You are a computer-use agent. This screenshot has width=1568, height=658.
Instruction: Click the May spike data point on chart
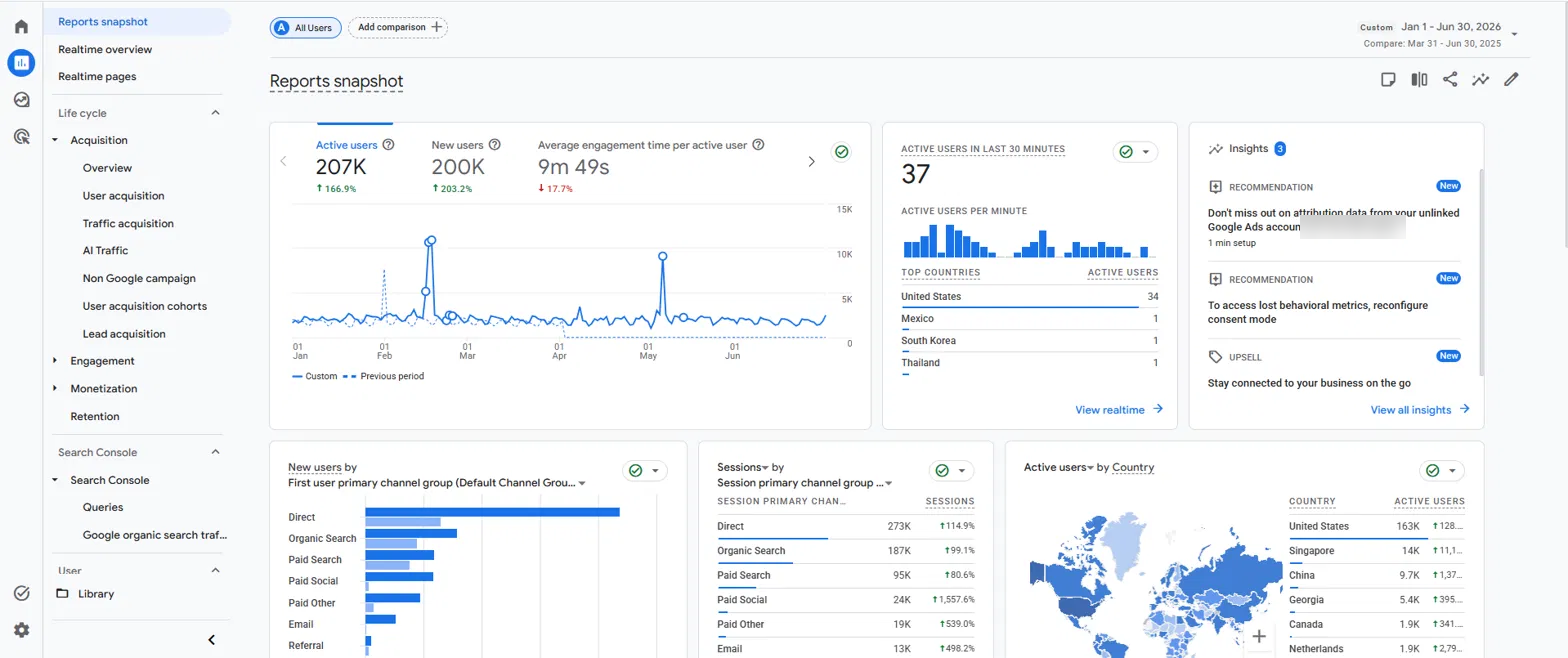[x=663, y=256]
